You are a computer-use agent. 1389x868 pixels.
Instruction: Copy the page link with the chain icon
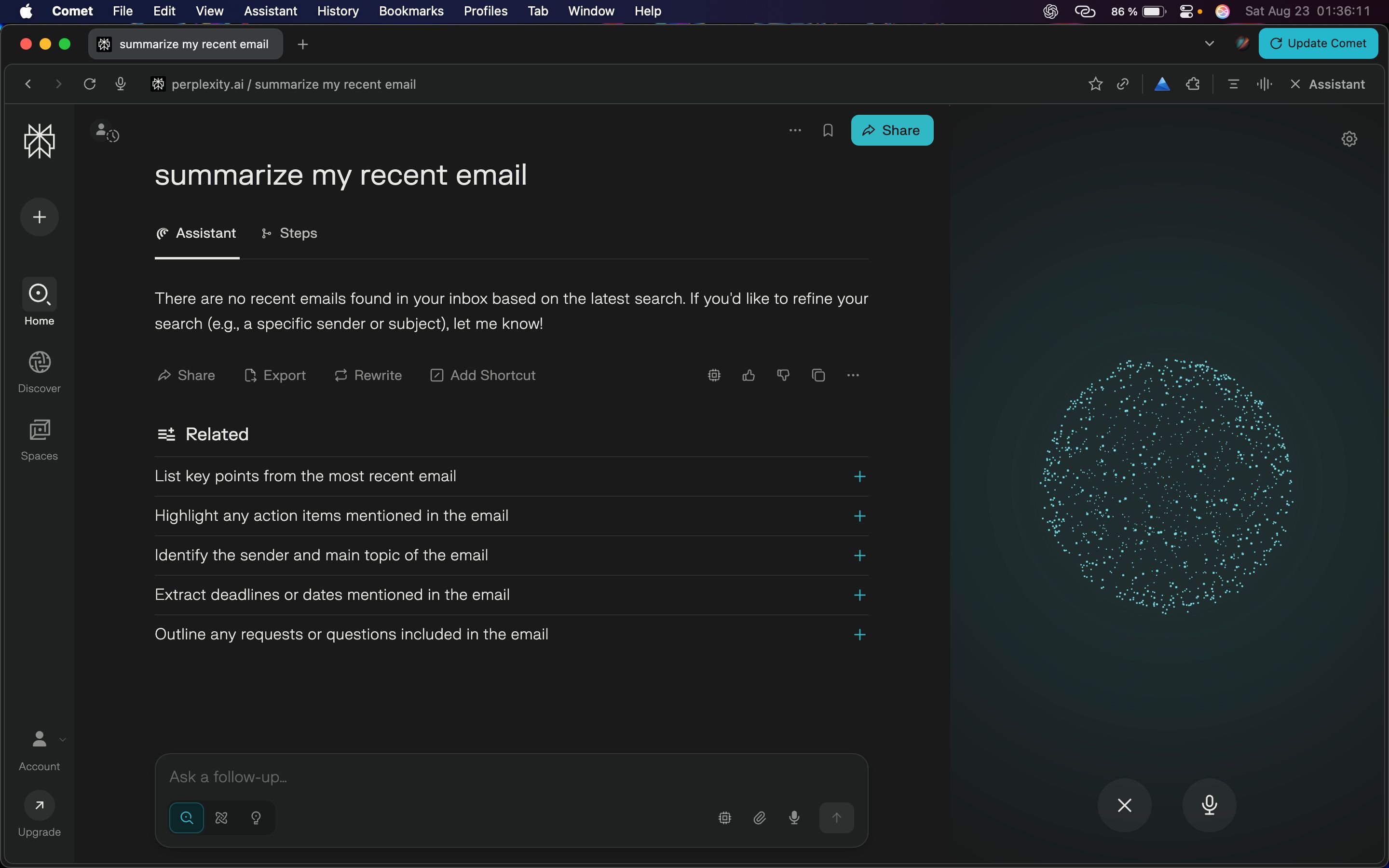pyautogui.click(x=1123, y=84)
